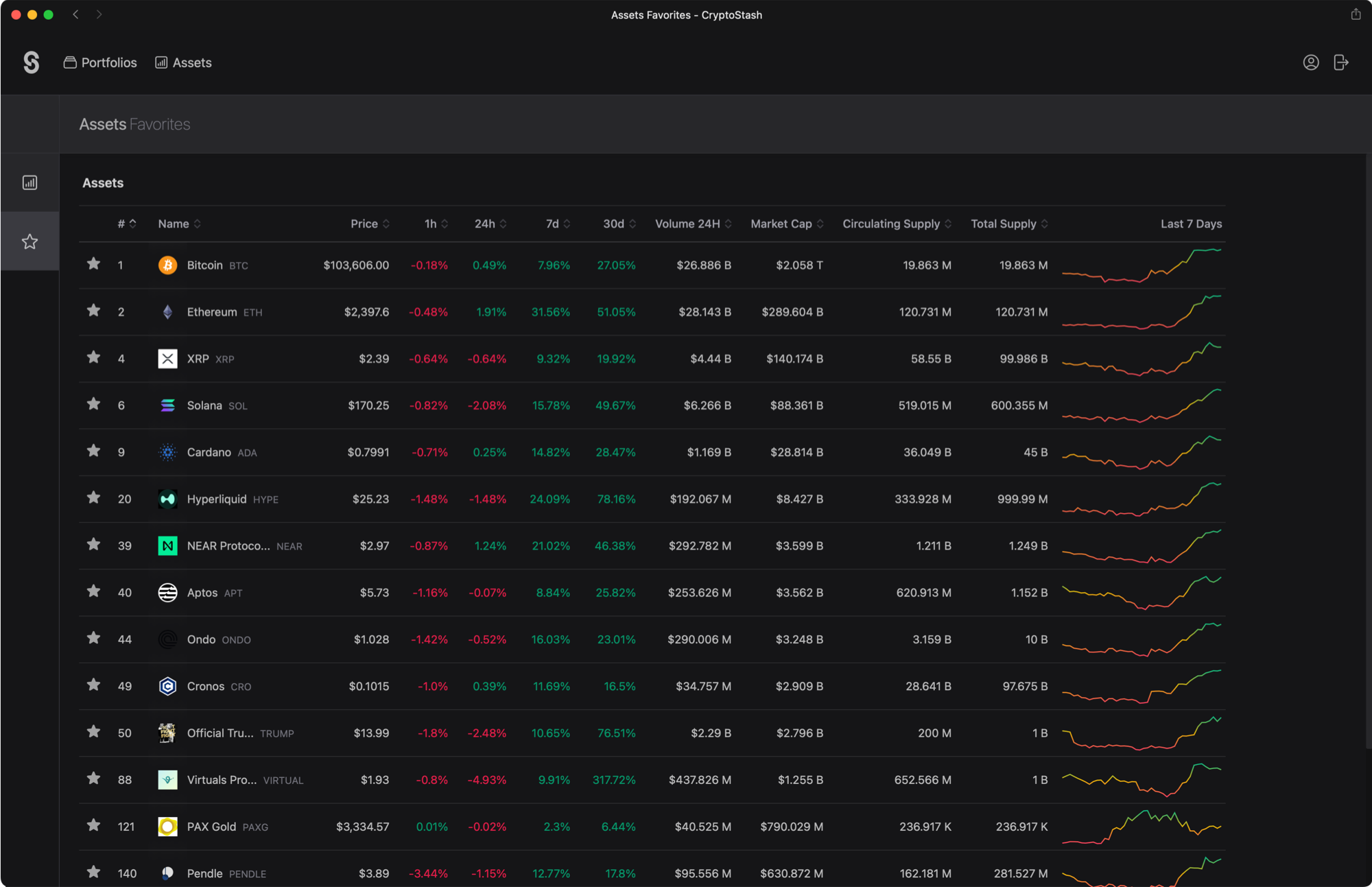Click the Virtuals Protocol 7-day sparkline

point(1142,780)
